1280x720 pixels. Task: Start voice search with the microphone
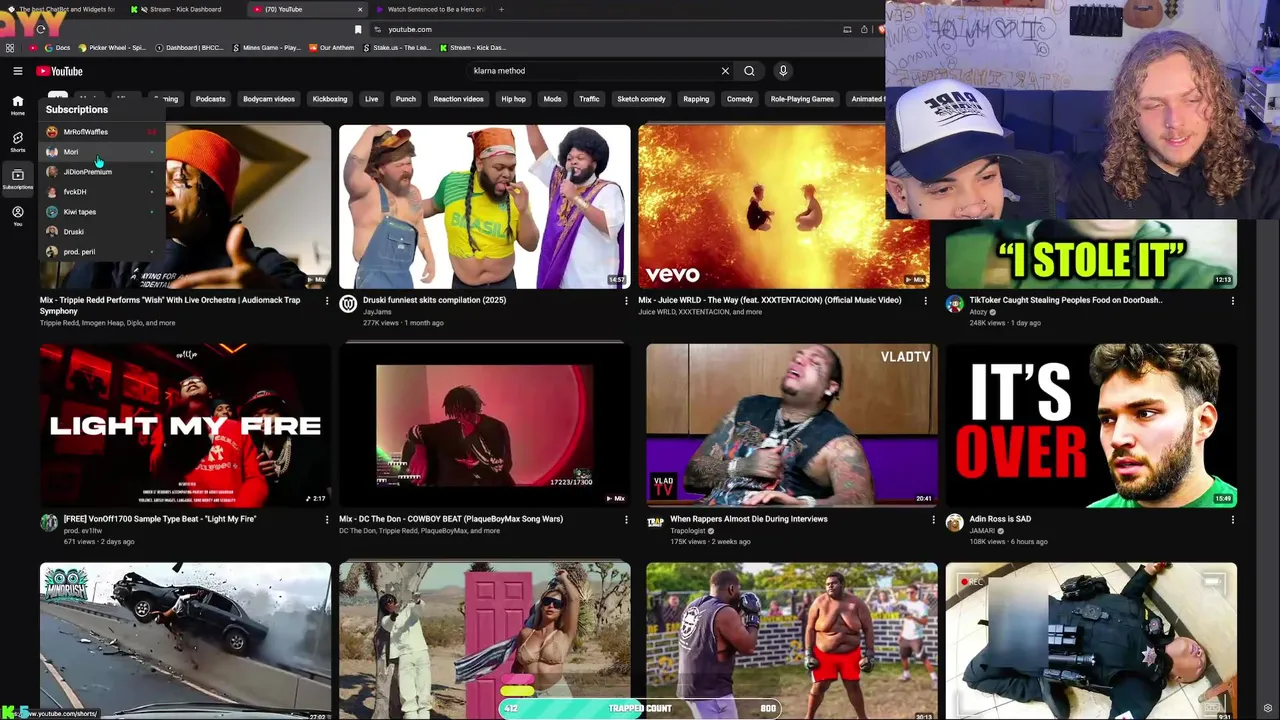(x=783, y=71)
